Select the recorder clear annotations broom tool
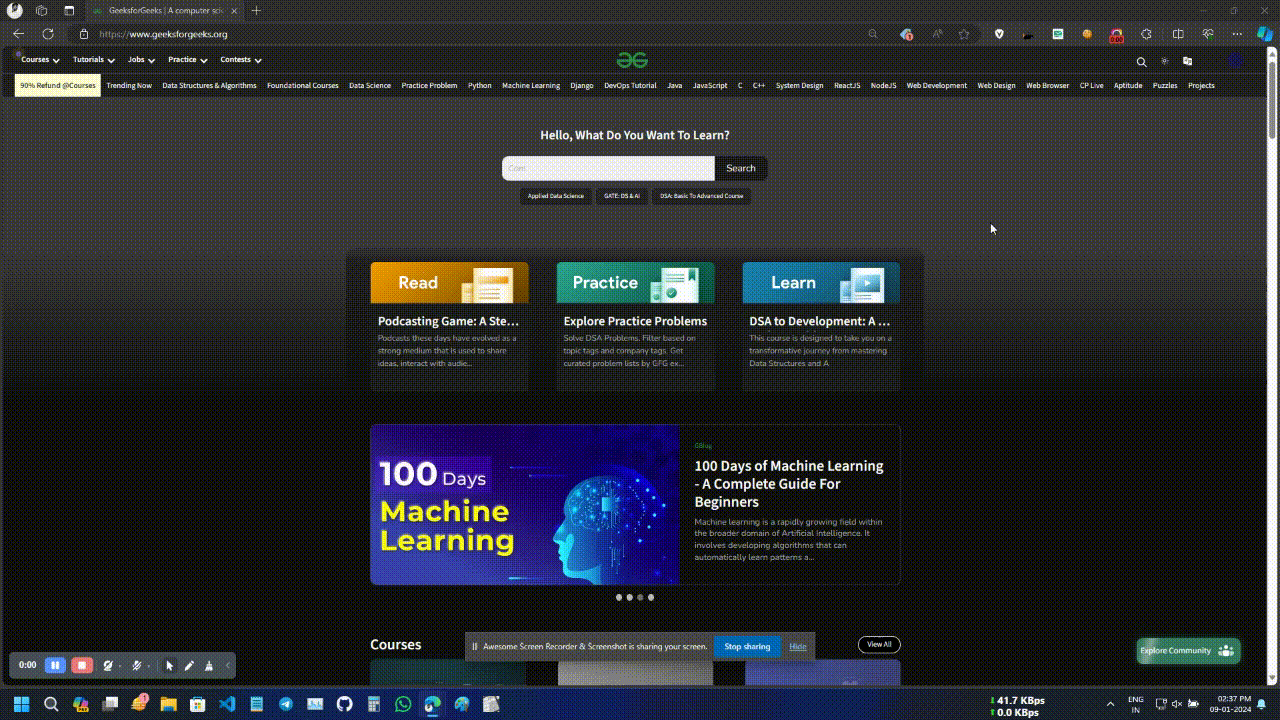Viewport: 1280px width, 720px height. pos(208,665)
